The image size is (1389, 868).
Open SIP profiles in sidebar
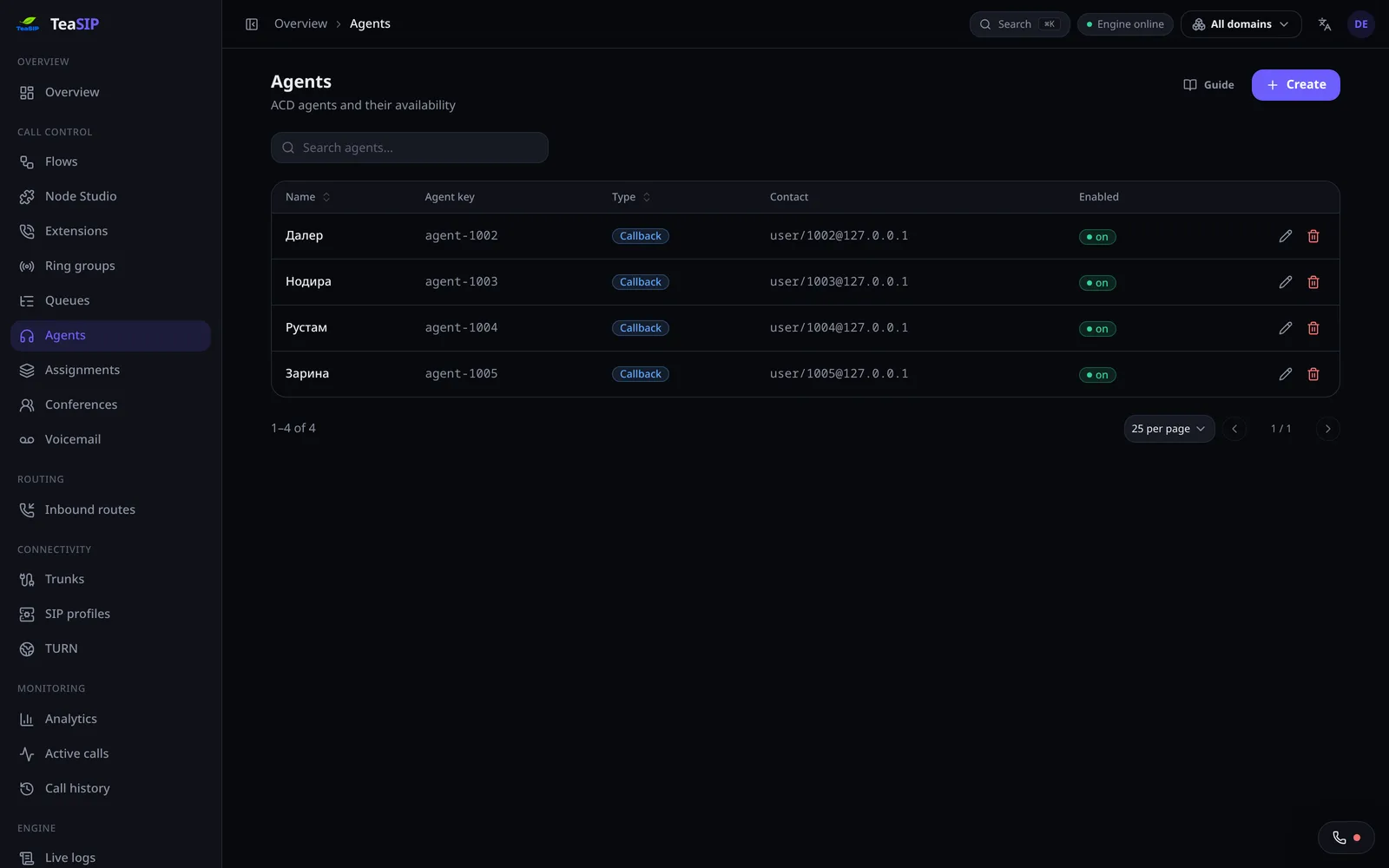pyautogui.click(x=110, y=615)
